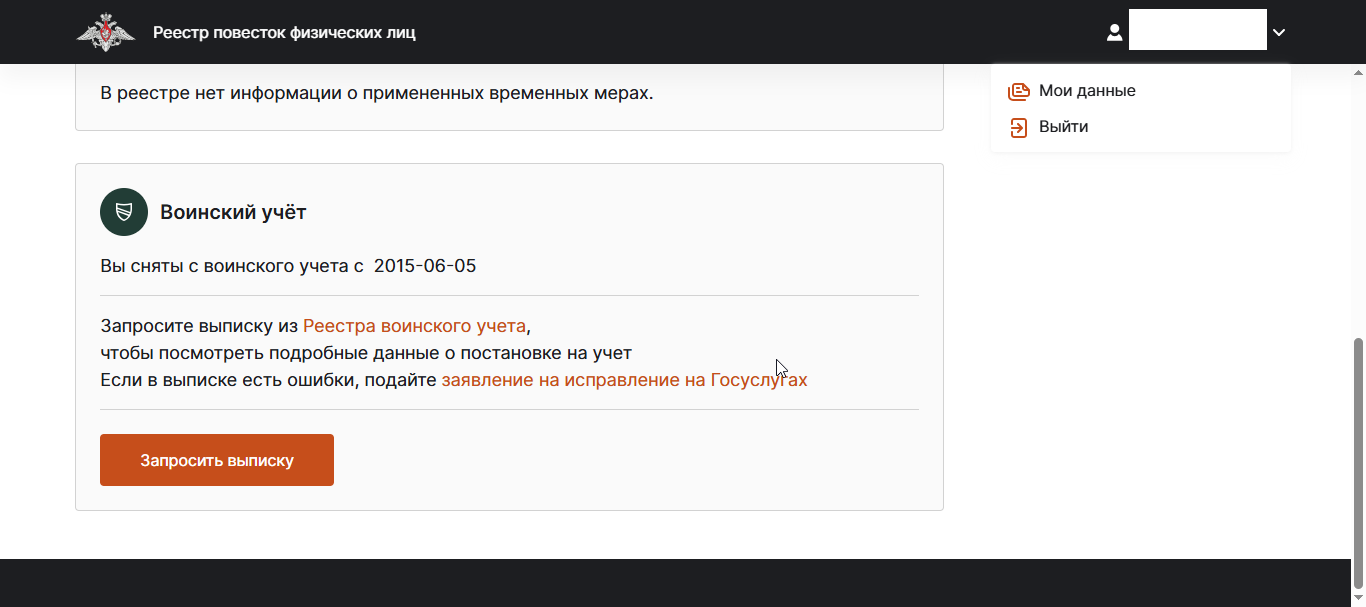1366x607 pixels.
Task: Follow the "заявление на исправление на Госуслугах" link
Action: (x=624, y=380)
